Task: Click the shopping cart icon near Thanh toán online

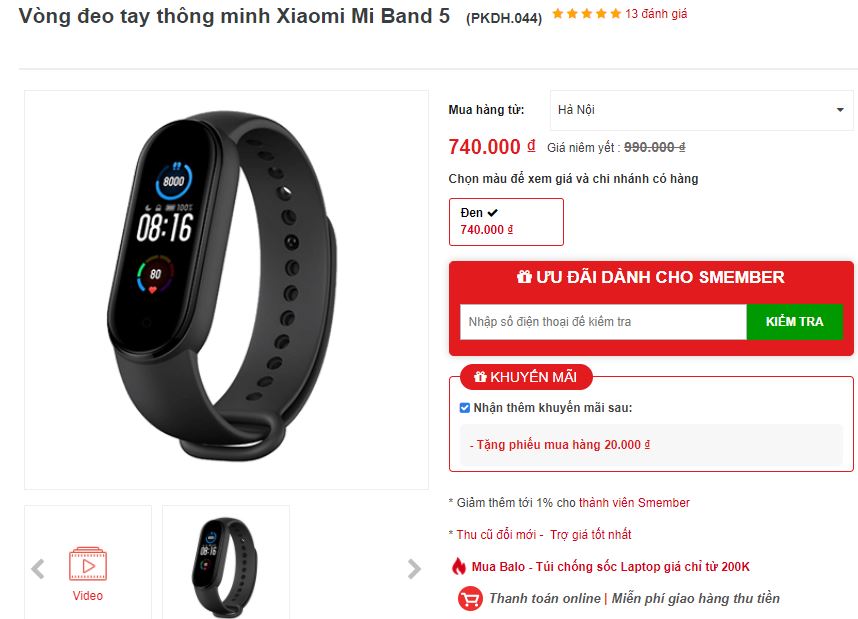Action: tap(470, 598)
